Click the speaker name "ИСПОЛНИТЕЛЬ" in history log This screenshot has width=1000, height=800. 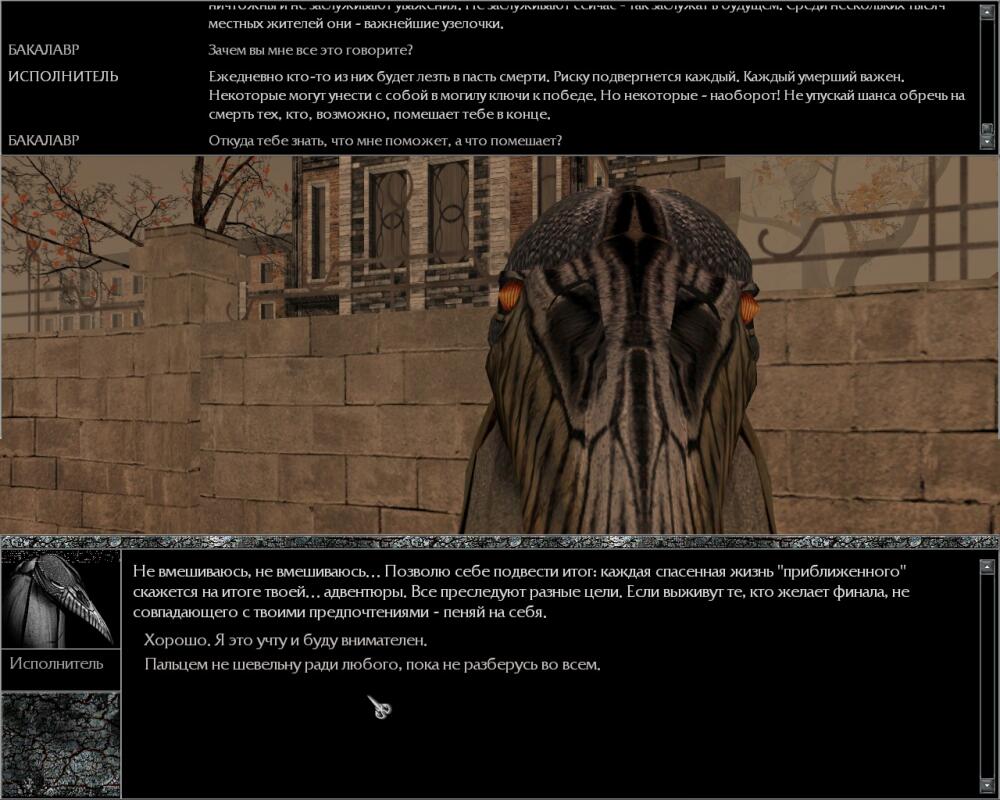(63, 77)
